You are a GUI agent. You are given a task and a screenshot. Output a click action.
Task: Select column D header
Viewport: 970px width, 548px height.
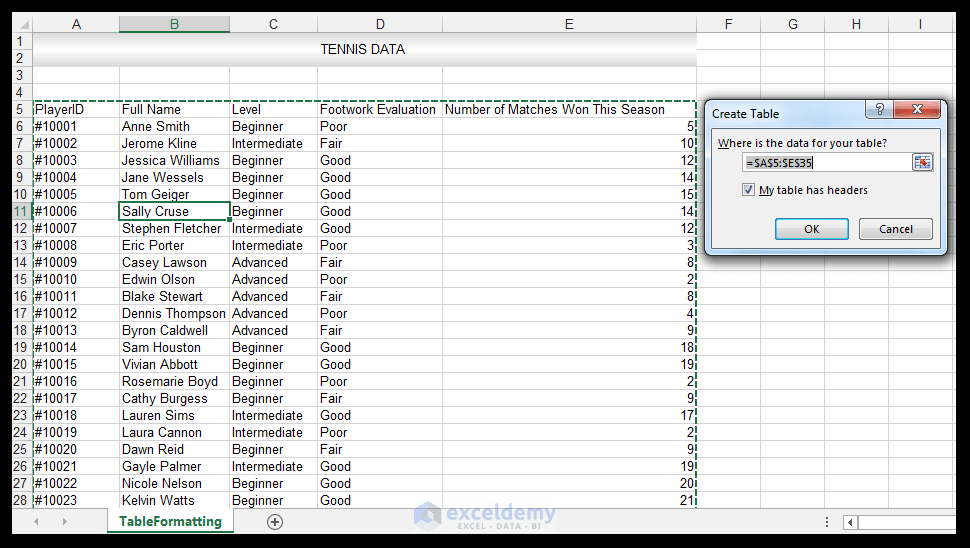click(x=380, y=24)
